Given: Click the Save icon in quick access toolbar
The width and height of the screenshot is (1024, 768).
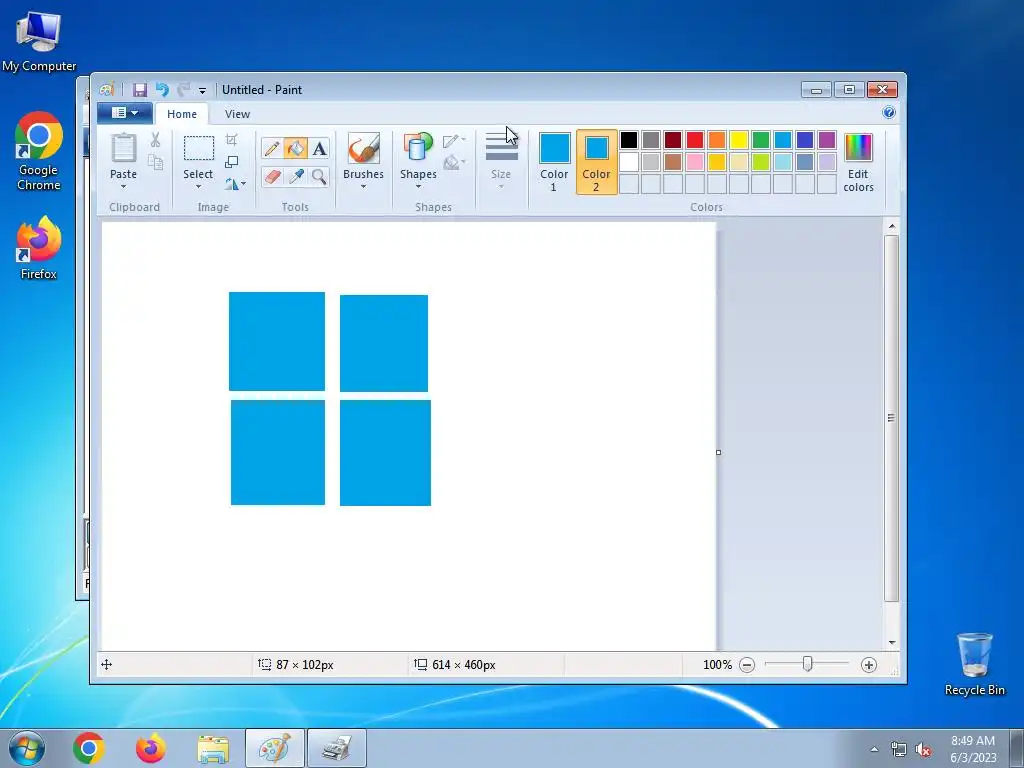Looking at the screenshot, I should 140,90.
